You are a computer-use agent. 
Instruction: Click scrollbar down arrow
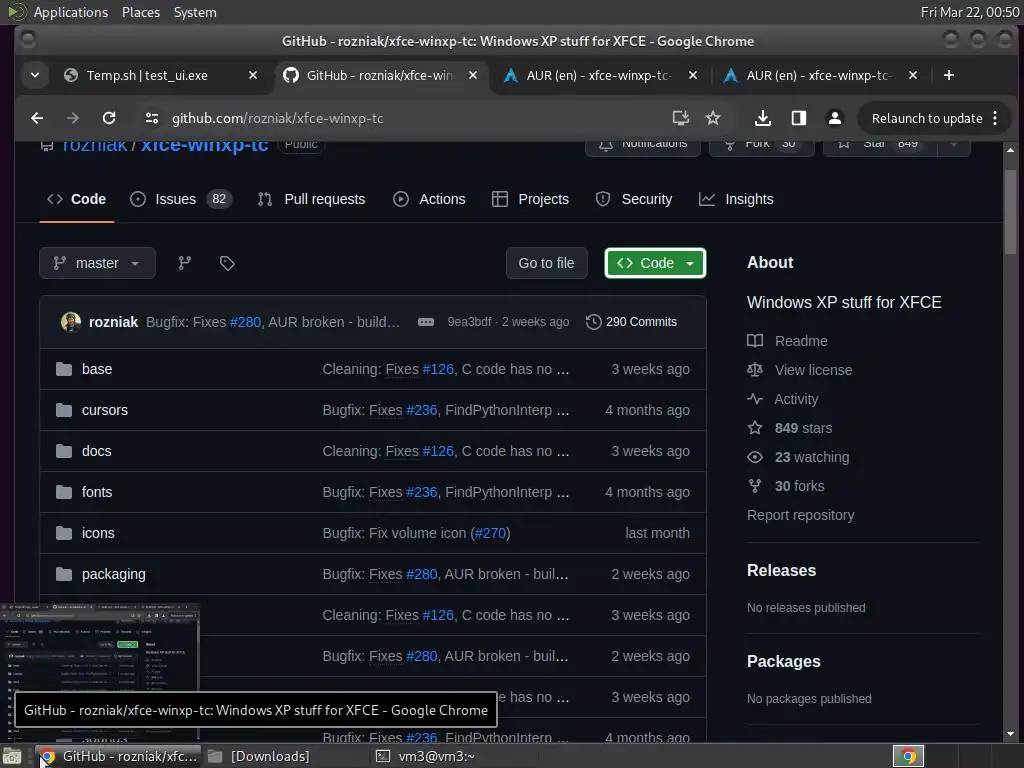click(1010, 734)
